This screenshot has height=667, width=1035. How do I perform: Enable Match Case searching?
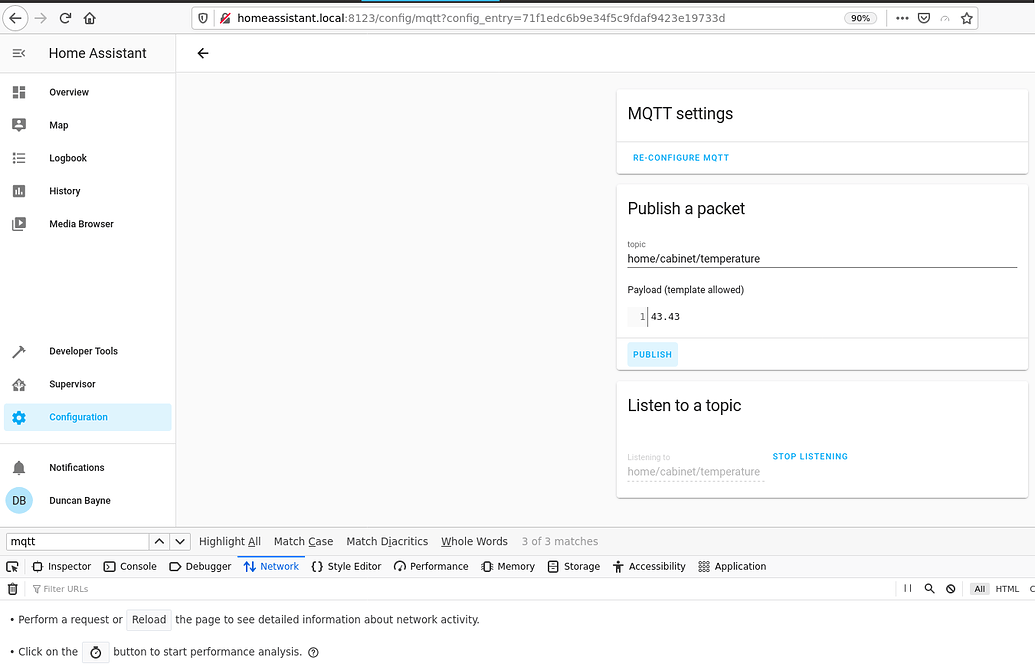pyautogui.click(x=302, y=541)
